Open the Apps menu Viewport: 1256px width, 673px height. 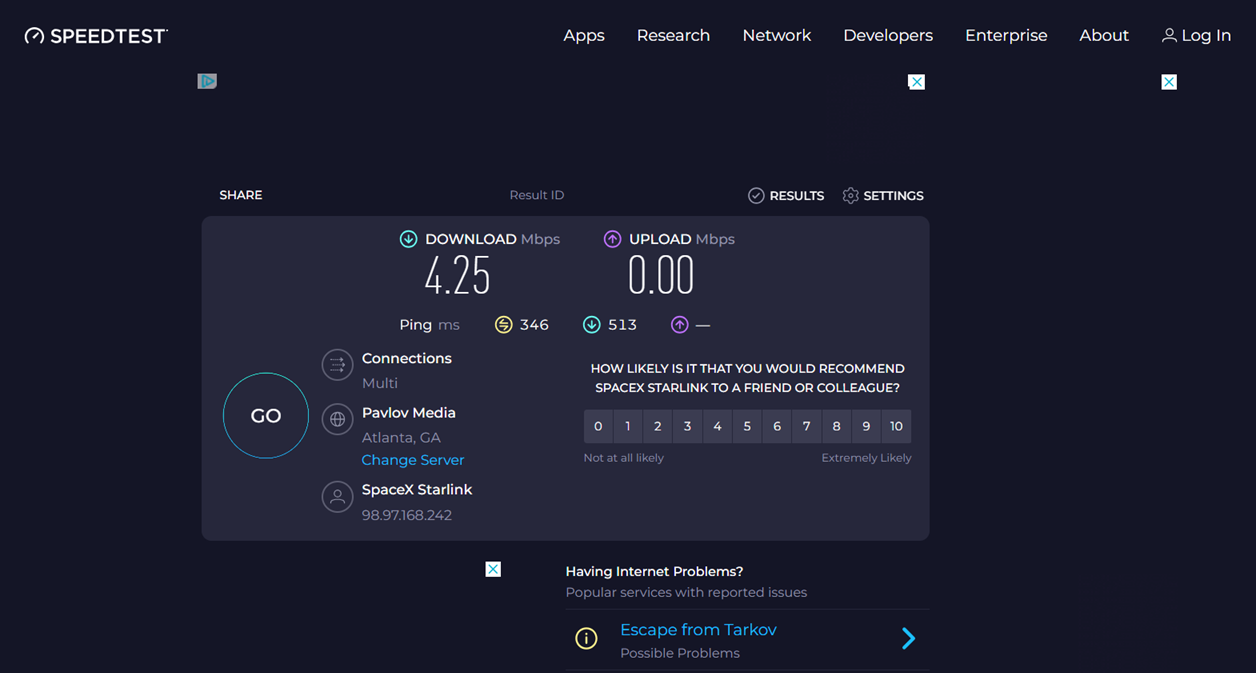click(584, 36)
